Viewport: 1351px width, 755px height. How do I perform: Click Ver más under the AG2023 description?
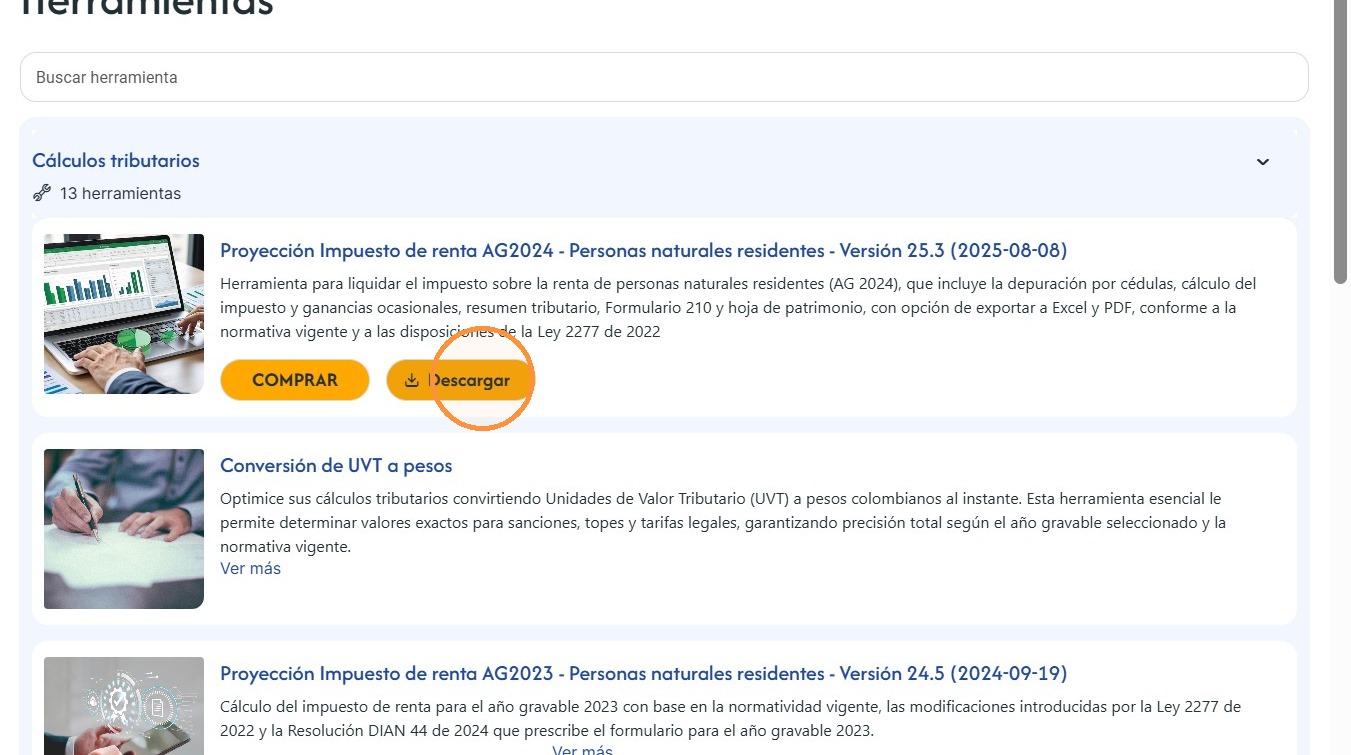coord(582,750)
